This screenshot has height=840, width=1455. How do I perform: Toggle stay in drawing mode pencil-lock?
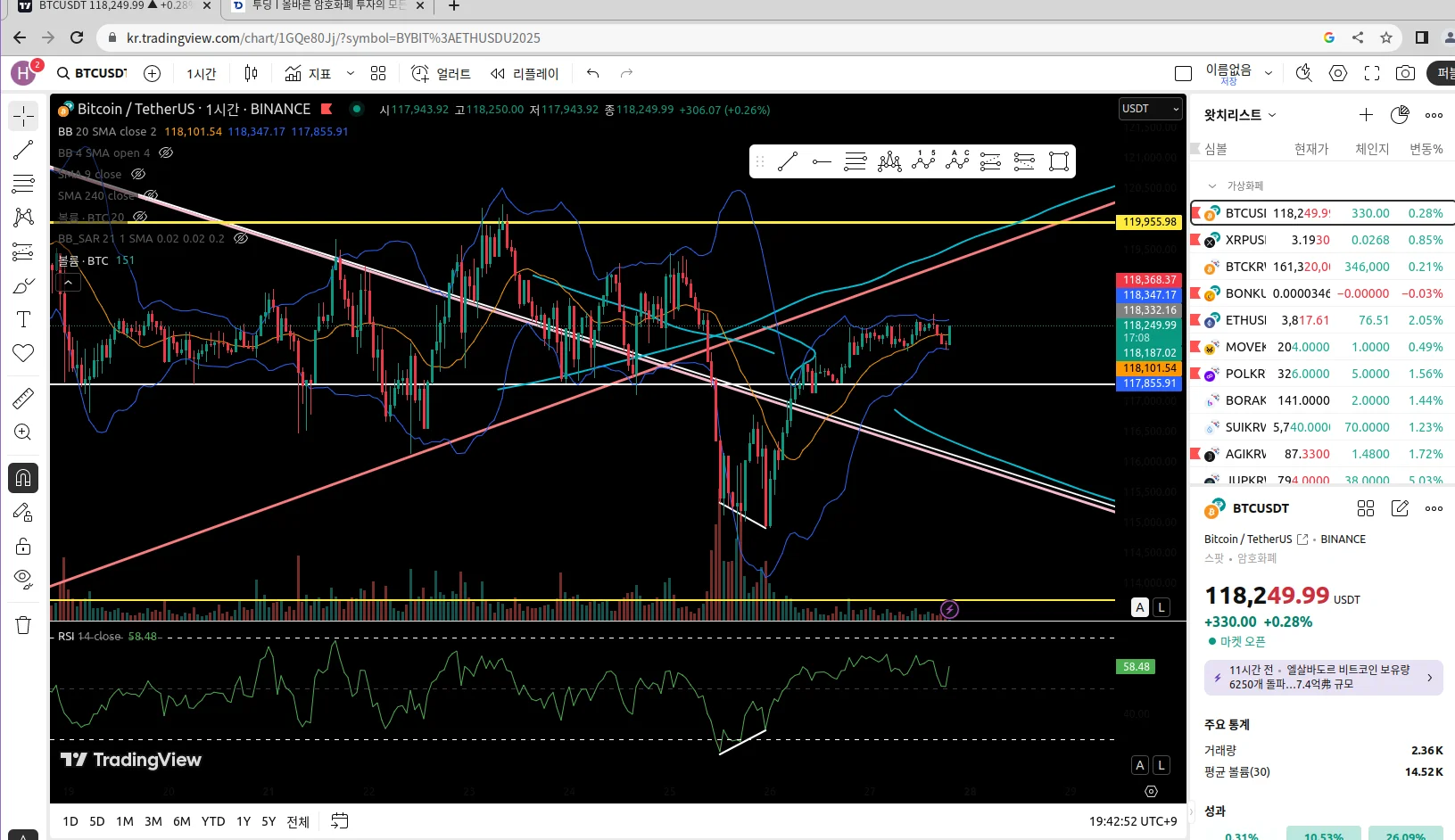pos(23,512)
